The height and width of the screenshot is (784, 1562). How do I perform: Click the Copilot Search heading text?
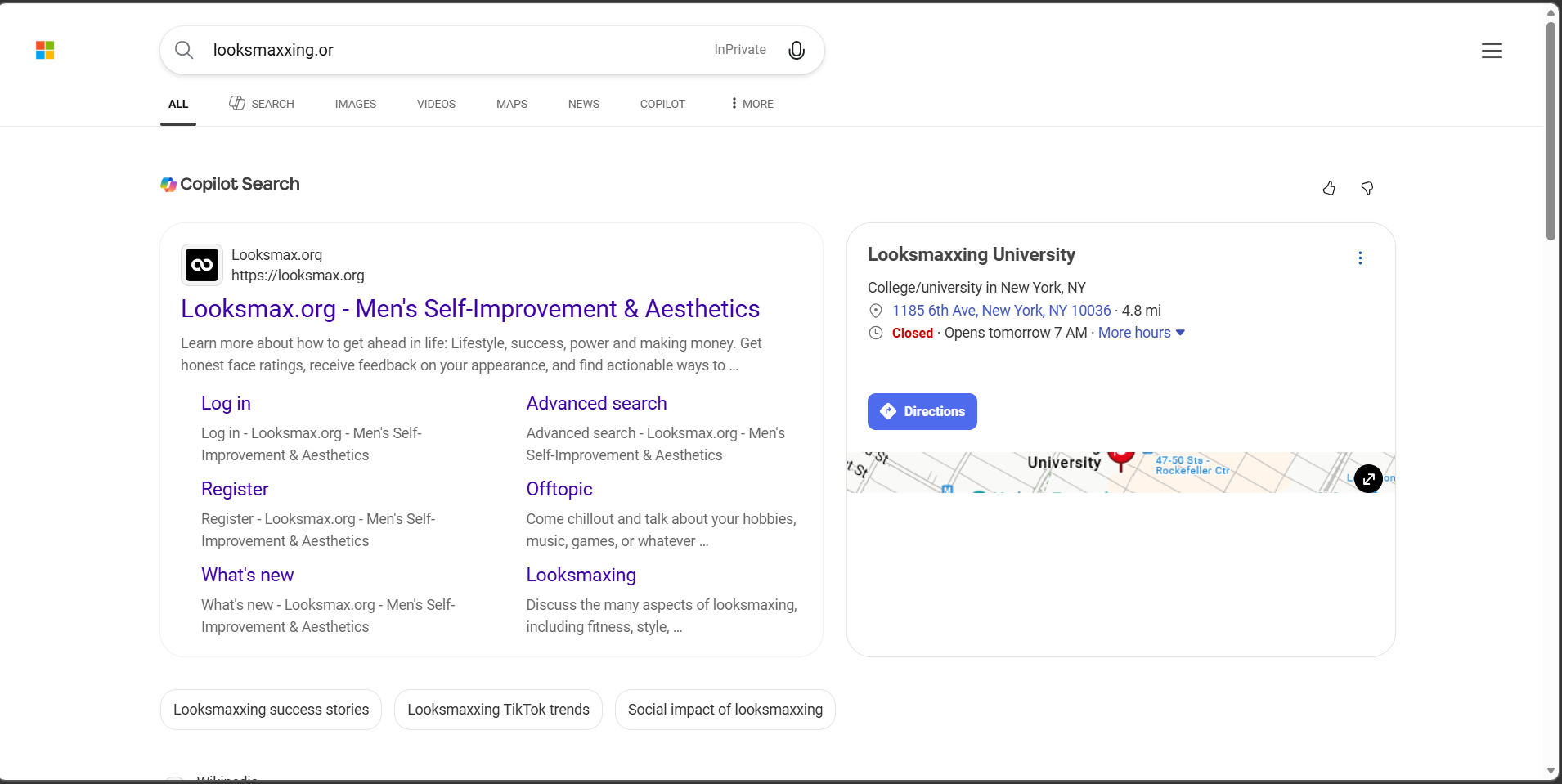coord(240,184)
